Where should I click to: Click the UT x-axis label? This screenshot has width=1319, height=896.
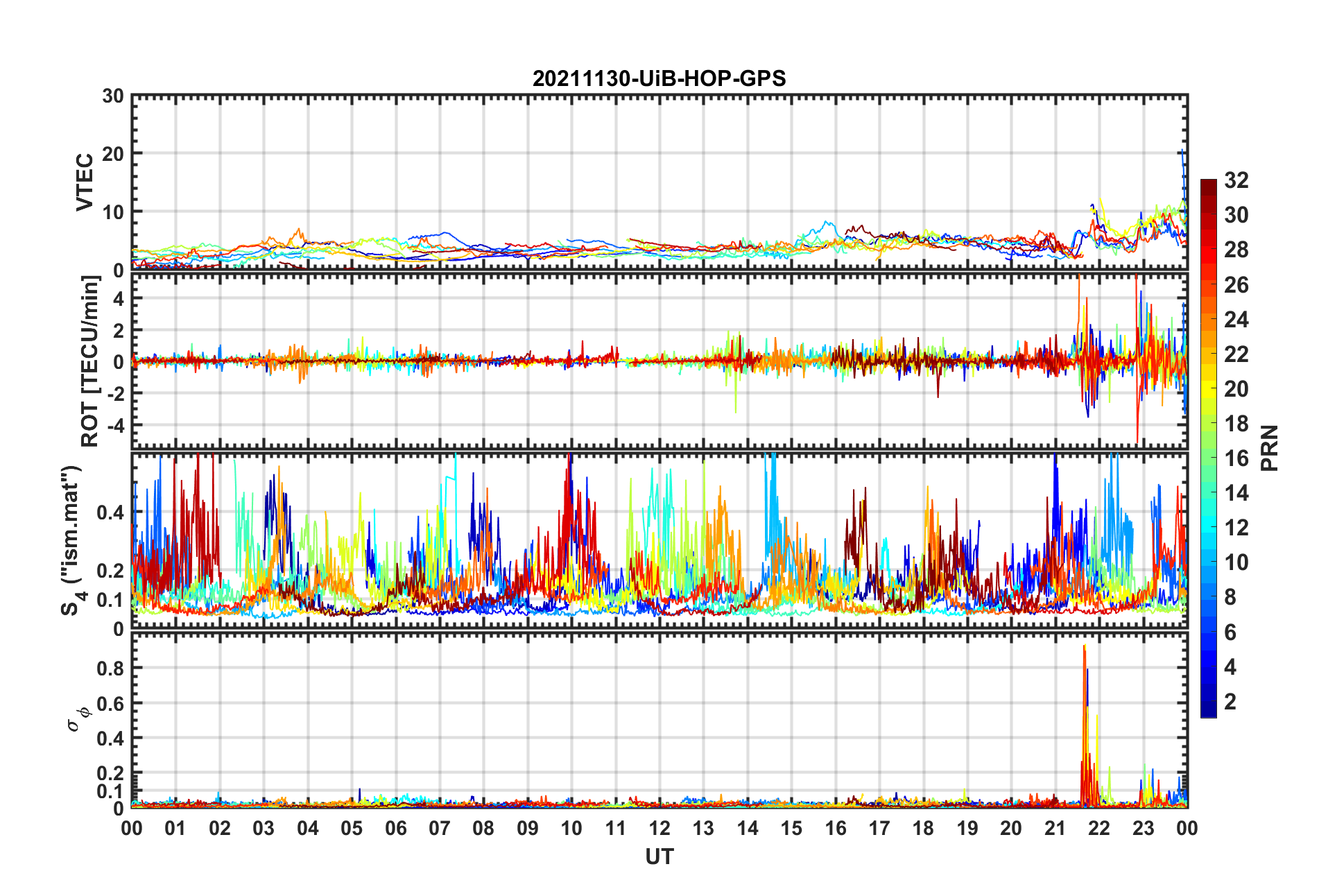[x=659, y=857]
